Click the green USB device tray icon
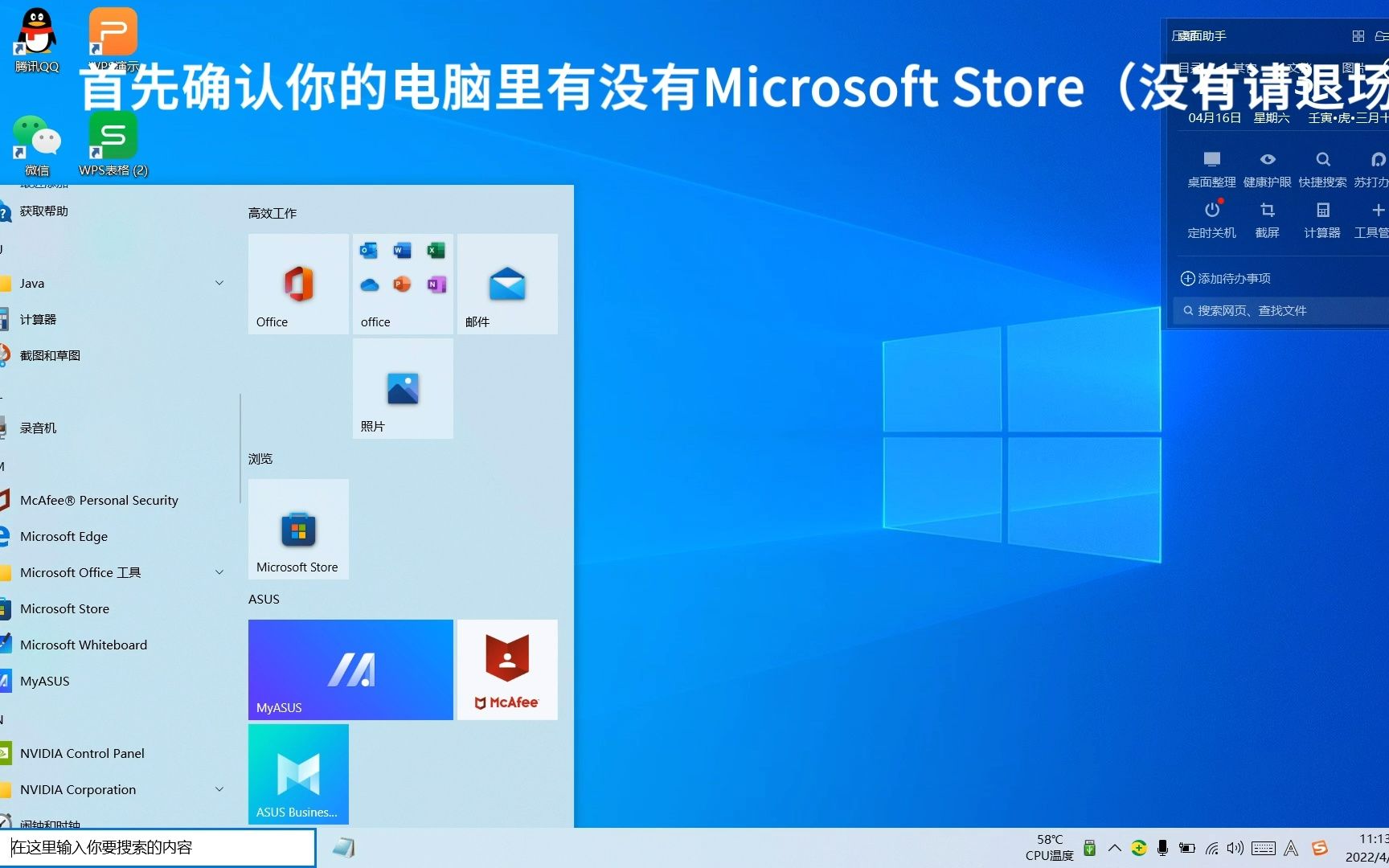Screen dimensions: 1389x868 click(x=1090, y=848)
